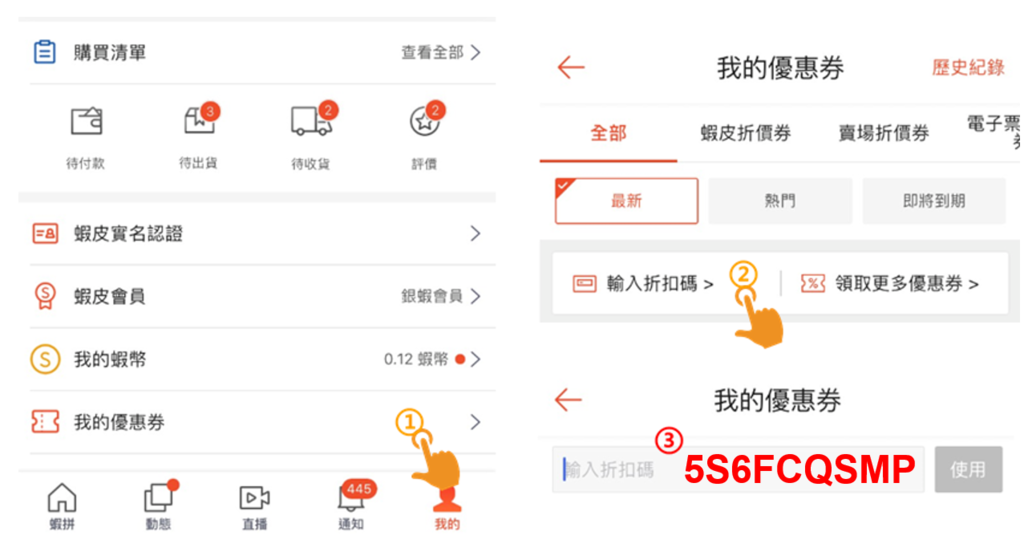The height and width of the screenshot is (552, 1024).
Task: Open the 動態 feed icon
Action: coord(159,498)
